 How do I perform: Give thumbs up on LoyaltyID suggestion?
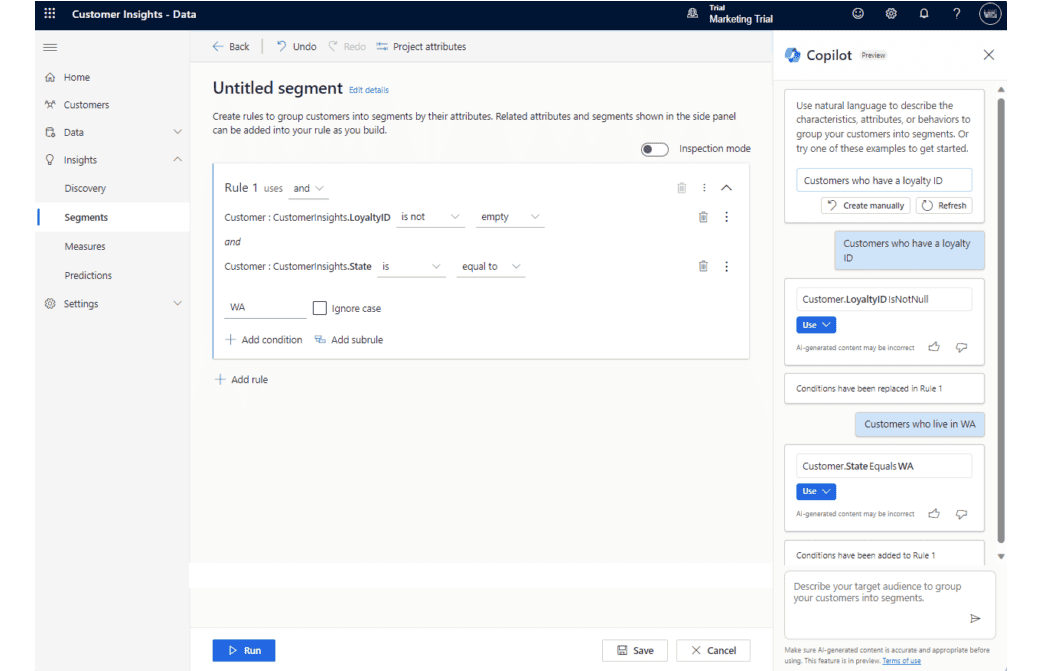934,347
